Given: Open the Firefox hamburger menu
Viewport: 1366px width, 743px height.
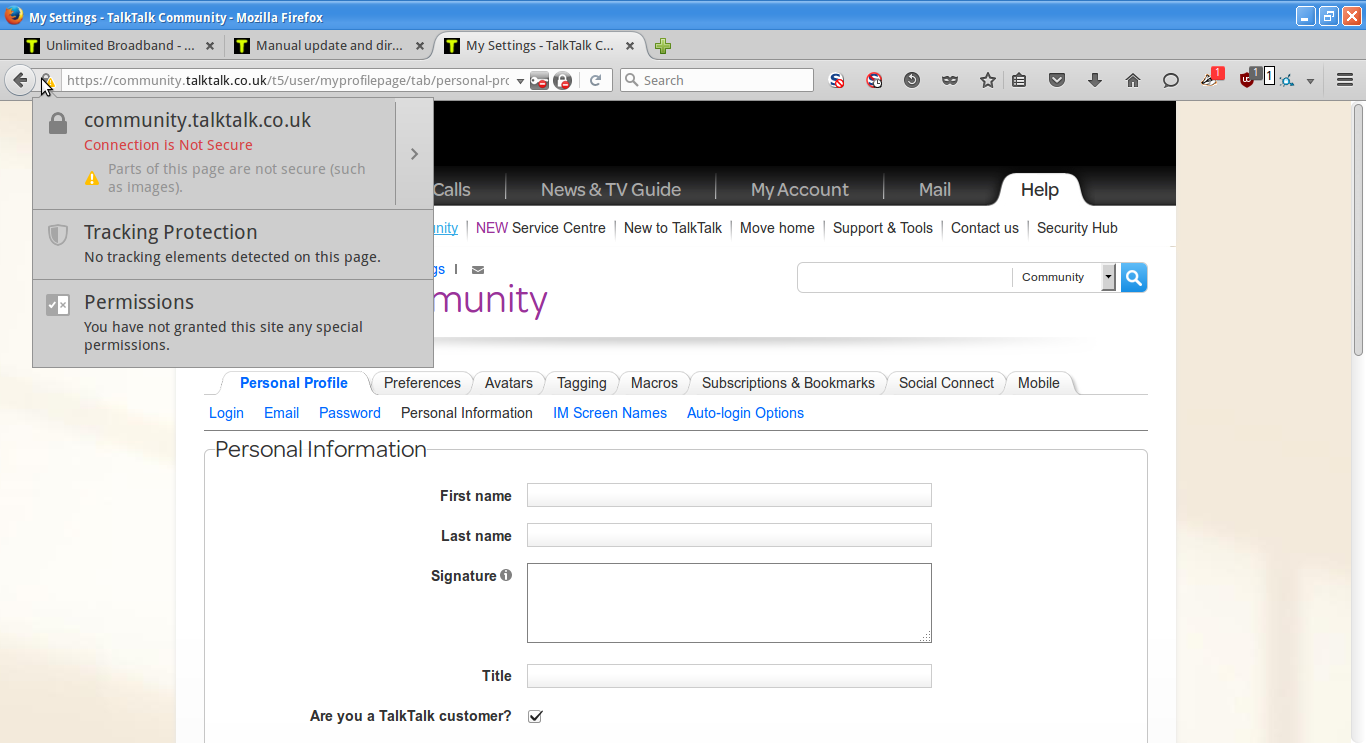Looking at the screenshot, I should 1345,80.
